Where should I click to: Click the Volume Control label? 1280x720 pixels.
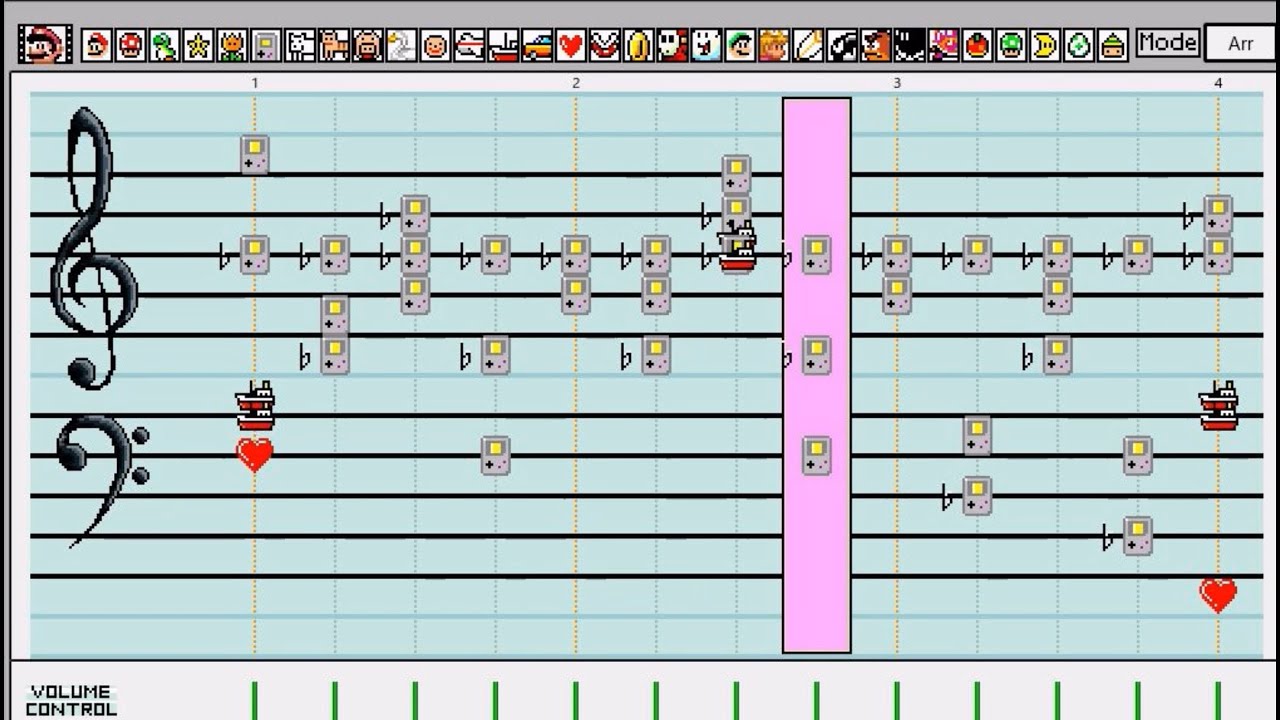71,700
